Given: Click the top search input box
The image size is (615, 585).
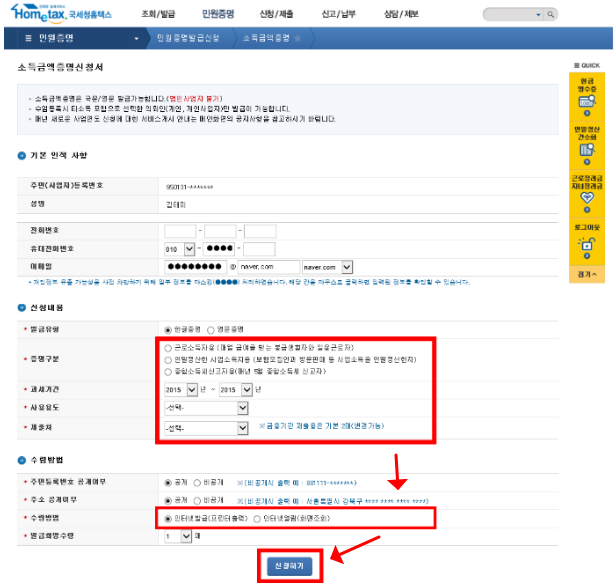Looking at the screenshot, I should tap(509, 15).
